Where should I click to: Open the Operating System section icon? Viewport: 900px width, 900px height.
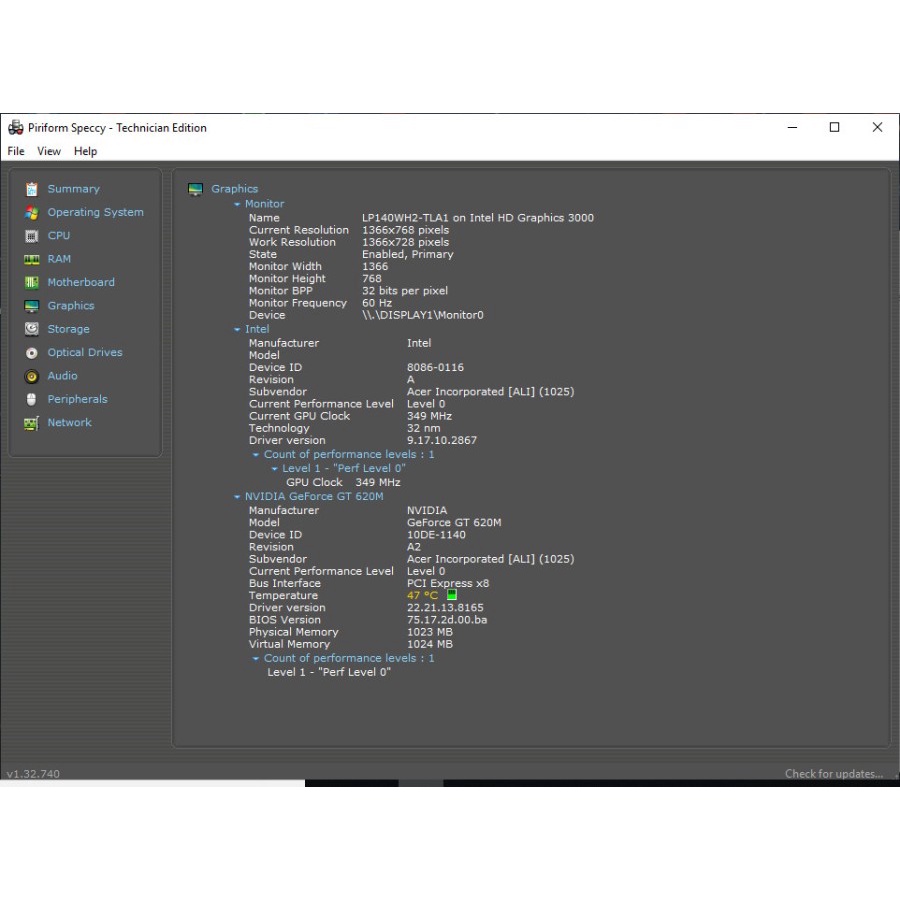tap(32, 212)
